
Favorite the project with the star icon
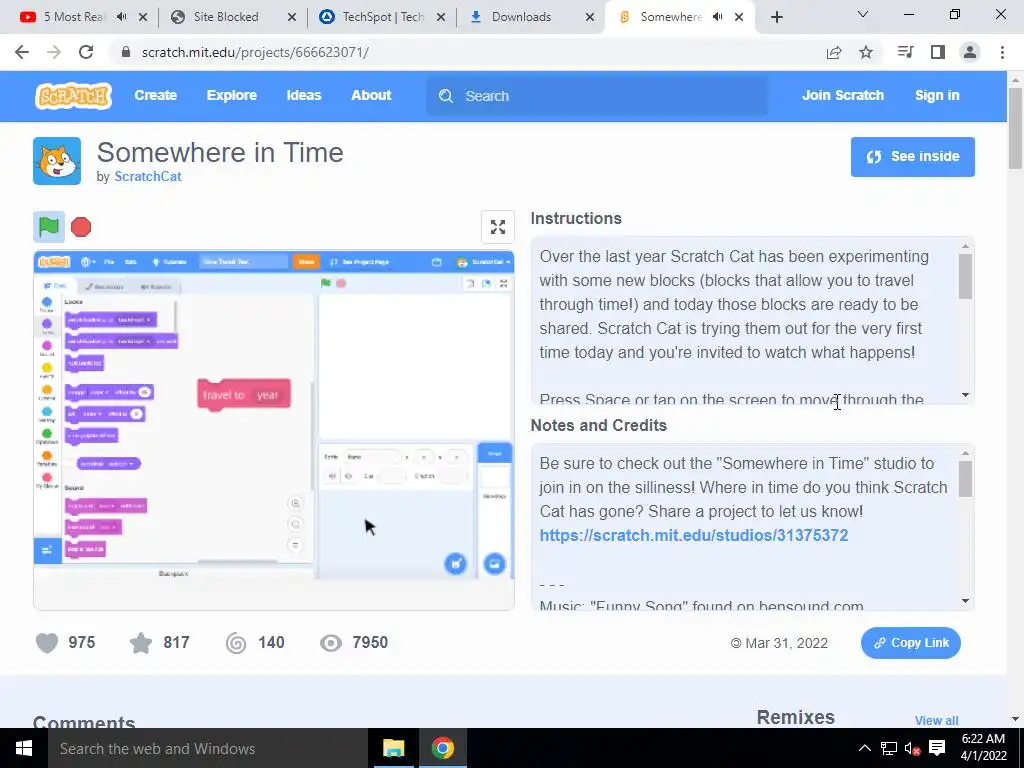pyautogui.click(x=140, y=643)
